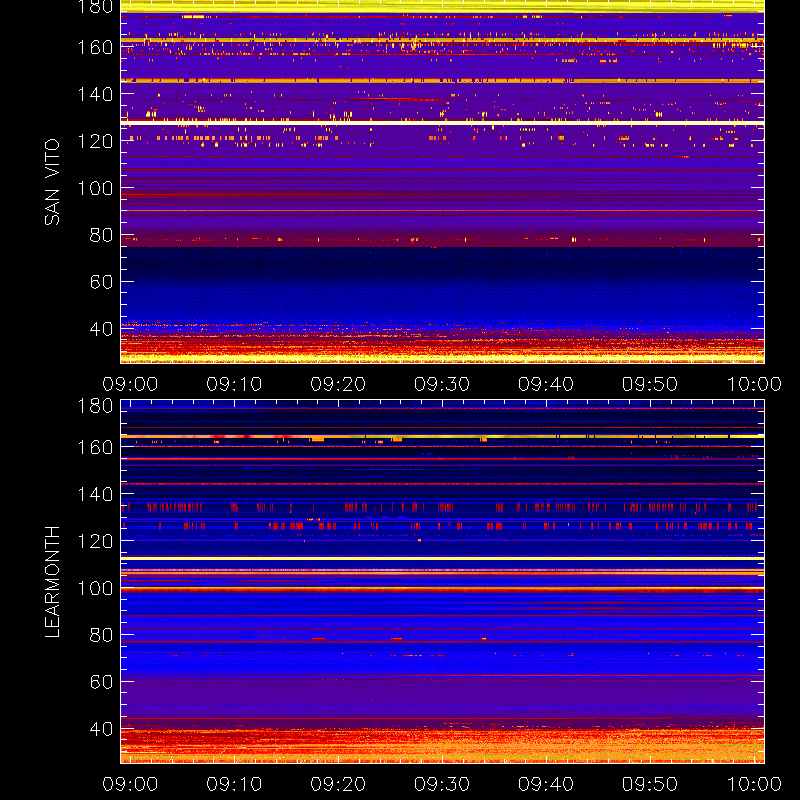800x800 pixels.
Task: Choose 09:10 time label under LEARMONTH plot
Action: click(234, 784)
